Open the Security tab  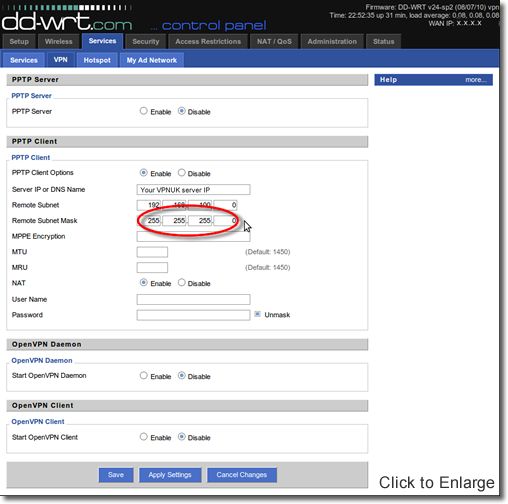tap(146, 42)
